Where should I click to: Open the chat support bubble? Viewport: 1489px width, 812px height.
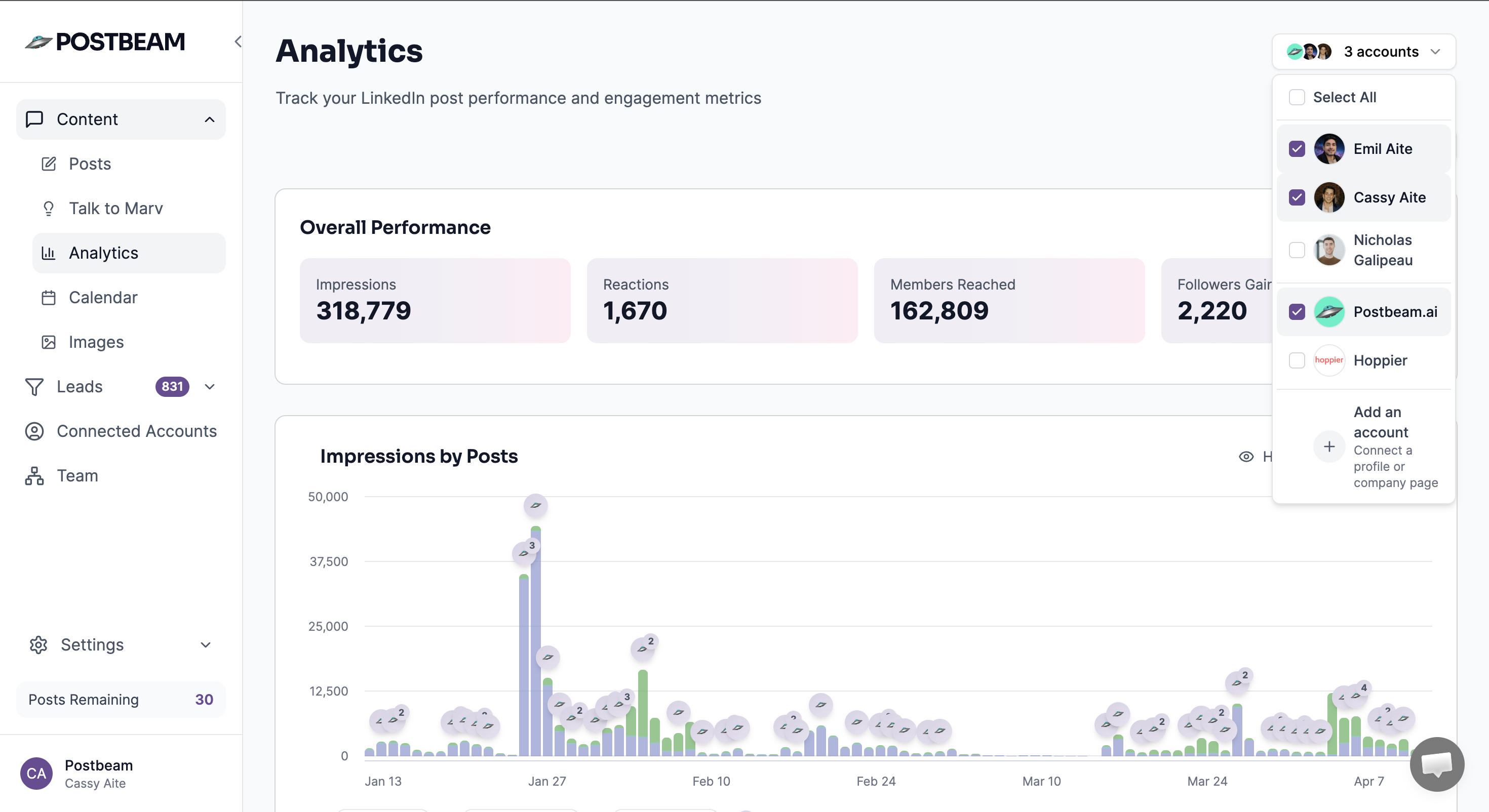point(1436,763)
